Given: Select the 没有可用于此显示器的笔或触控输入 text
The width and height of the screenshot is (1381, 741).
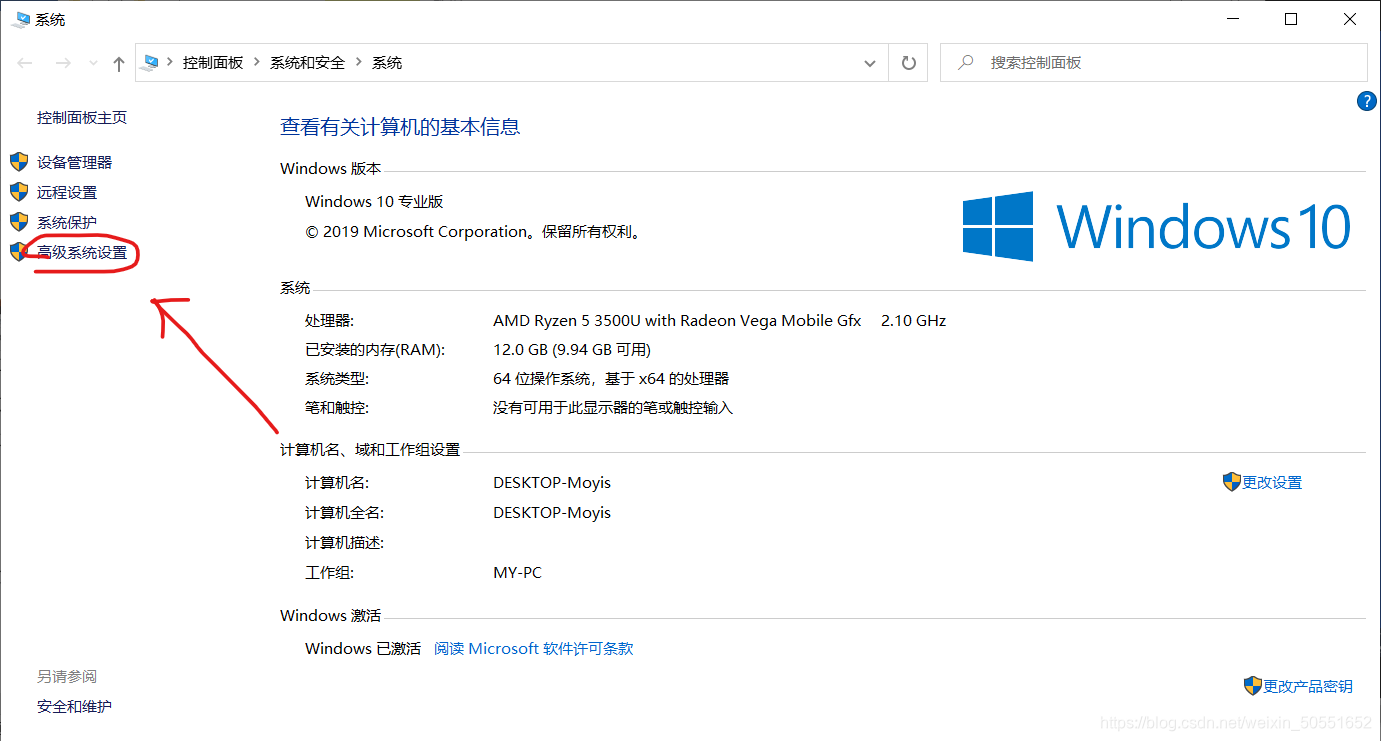Looking at the screenshot, I should click(x=613, y=407).
